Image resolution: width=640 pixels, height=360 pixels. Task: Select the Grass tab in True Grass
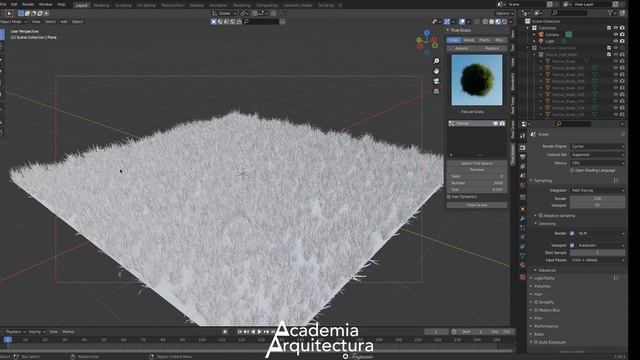pyautogui.click(x=454, y=40)
